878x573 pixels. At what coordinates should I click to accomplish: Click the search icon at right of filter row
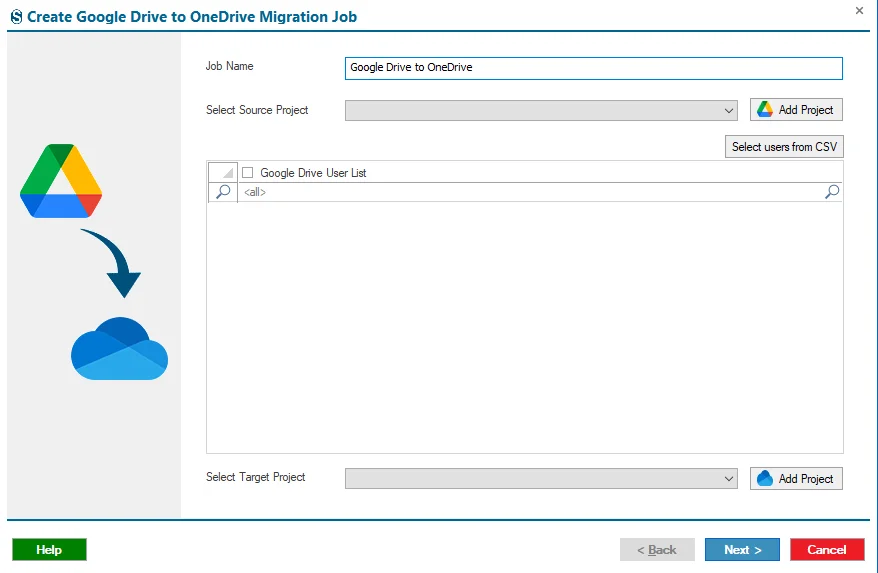(x=832, y=192)
